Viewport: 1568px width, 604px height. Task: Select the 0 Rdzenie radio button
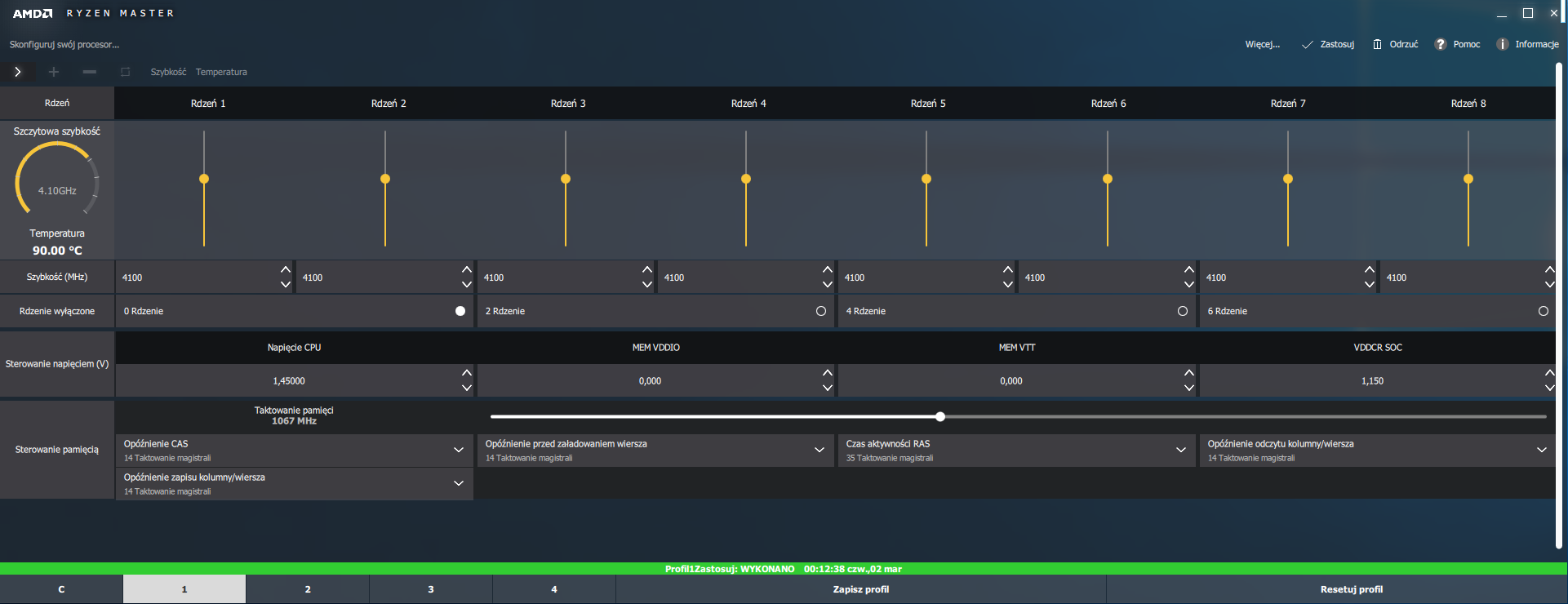tap(460, 311)
